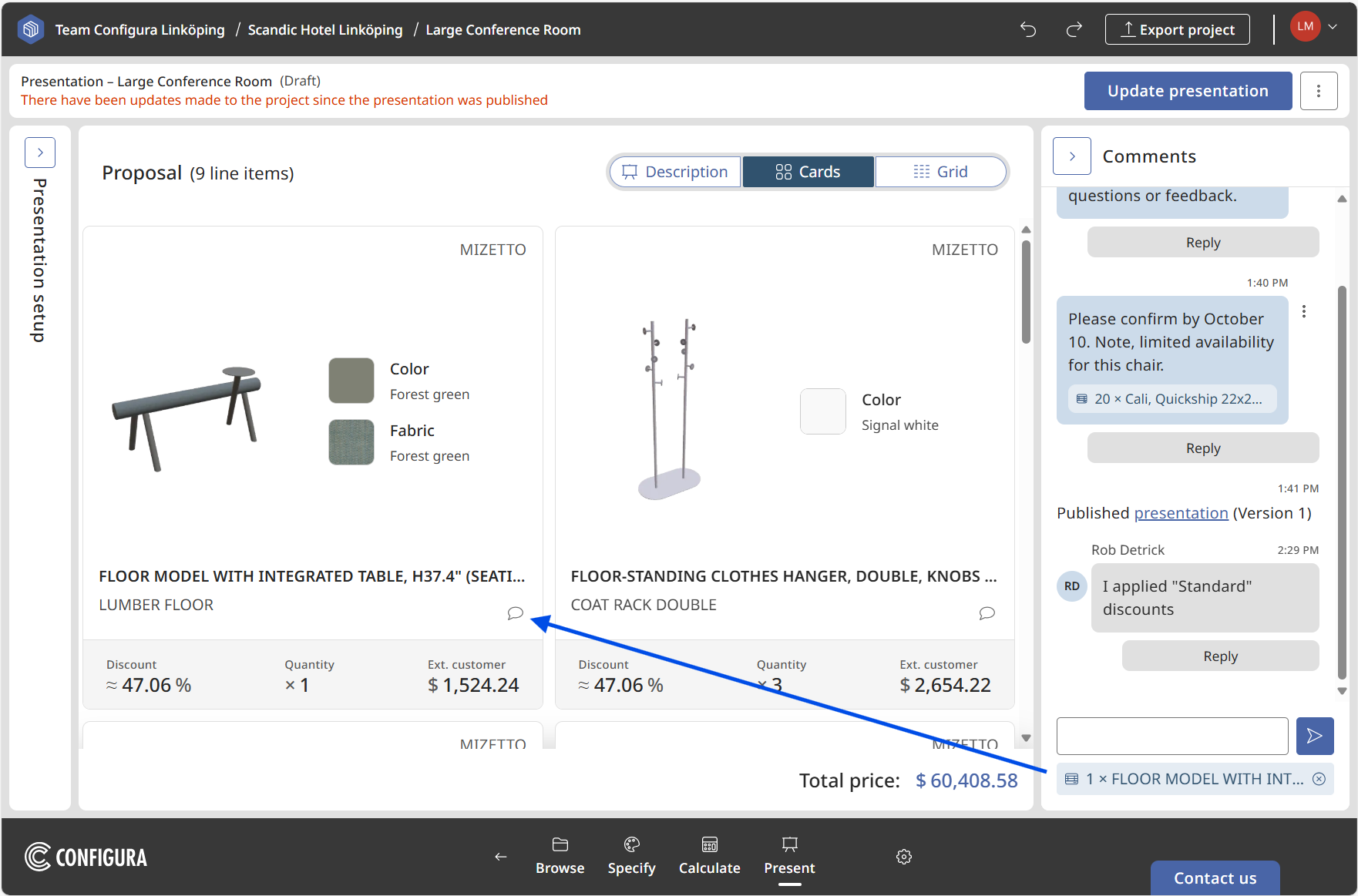Send the comment message
This screenshot has width=1358, height=896.
tap(1315, 736)
